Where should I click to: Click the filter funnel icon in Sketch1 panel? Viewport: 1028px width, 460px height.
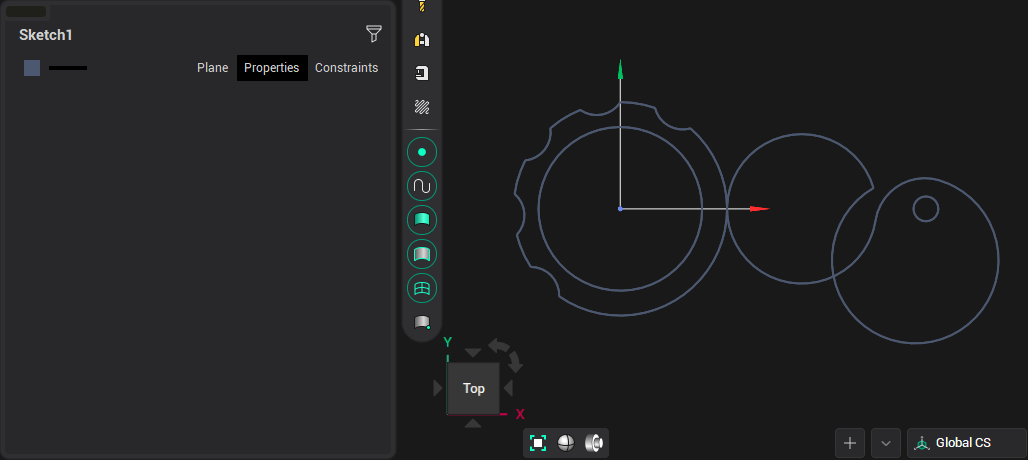tap(374, 34)
